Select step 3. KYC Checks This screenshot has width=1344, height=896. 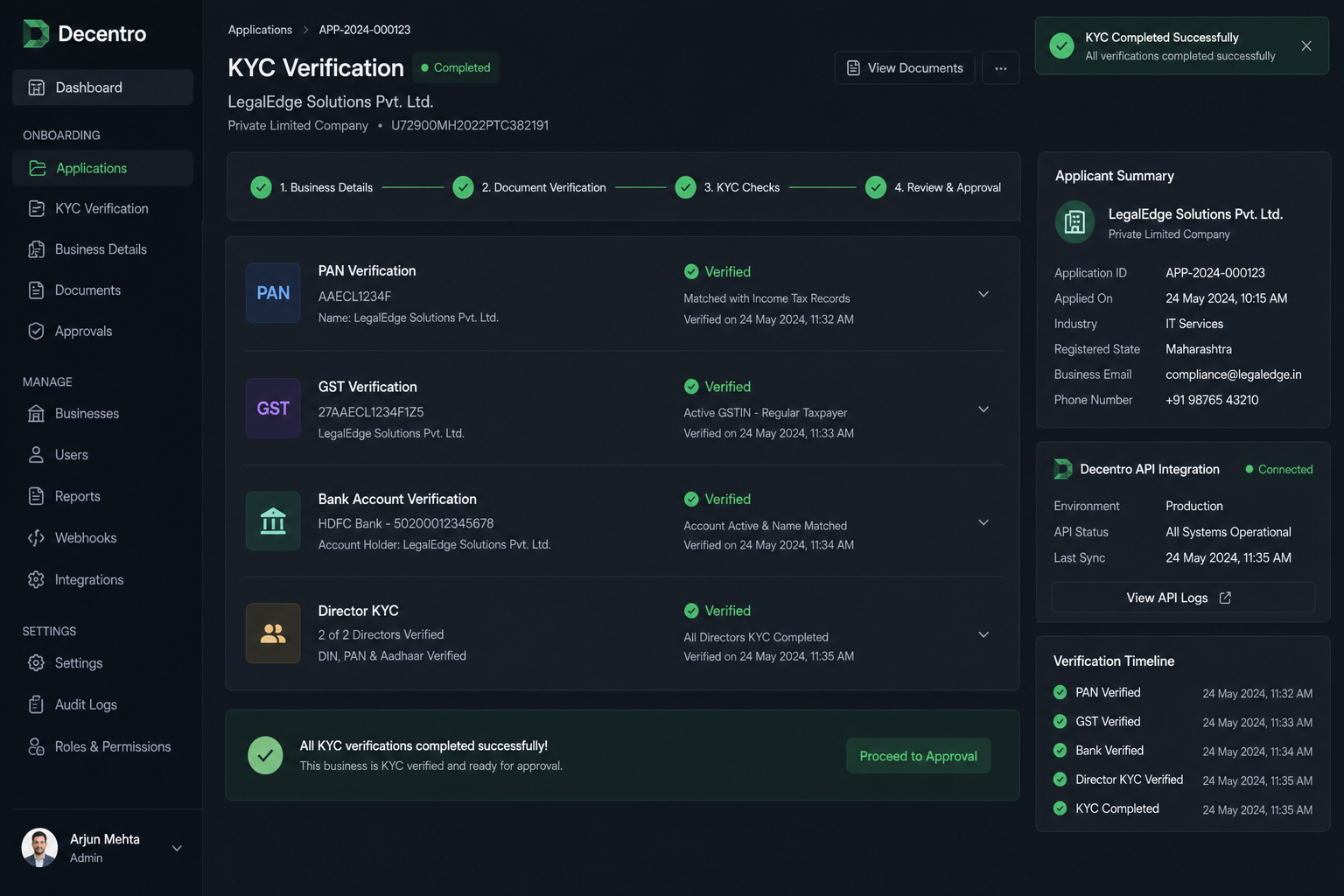(x=727, y=187)
